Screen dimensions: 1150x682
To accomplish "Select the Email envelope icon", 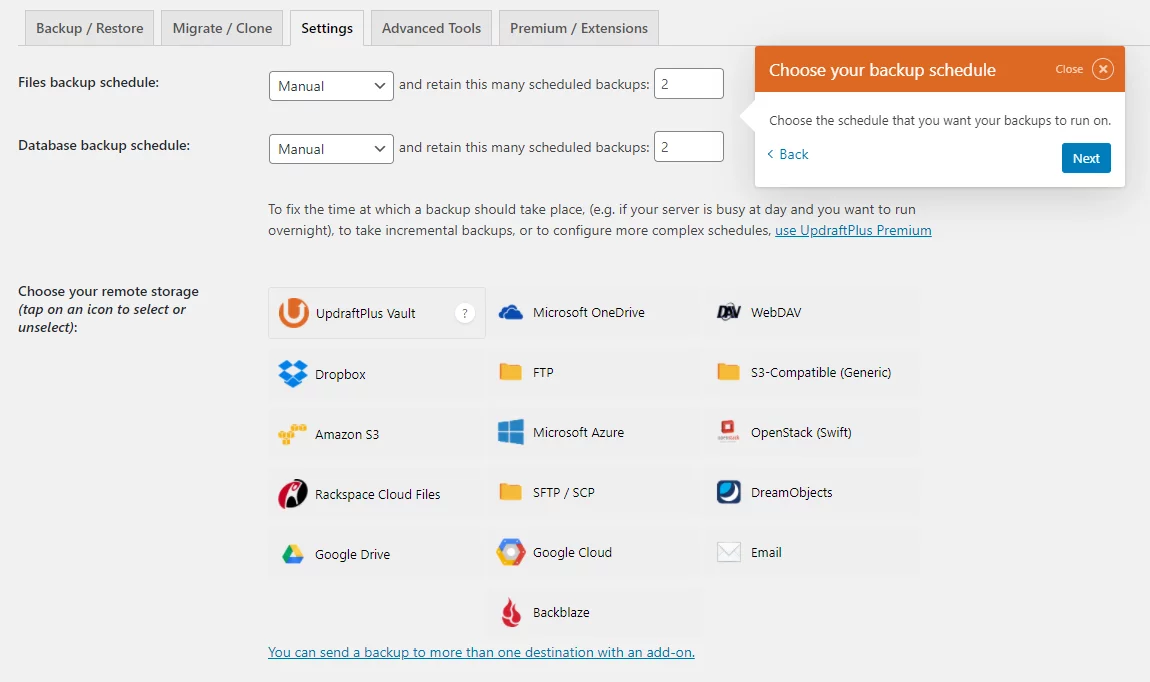I will click(728, 552).
